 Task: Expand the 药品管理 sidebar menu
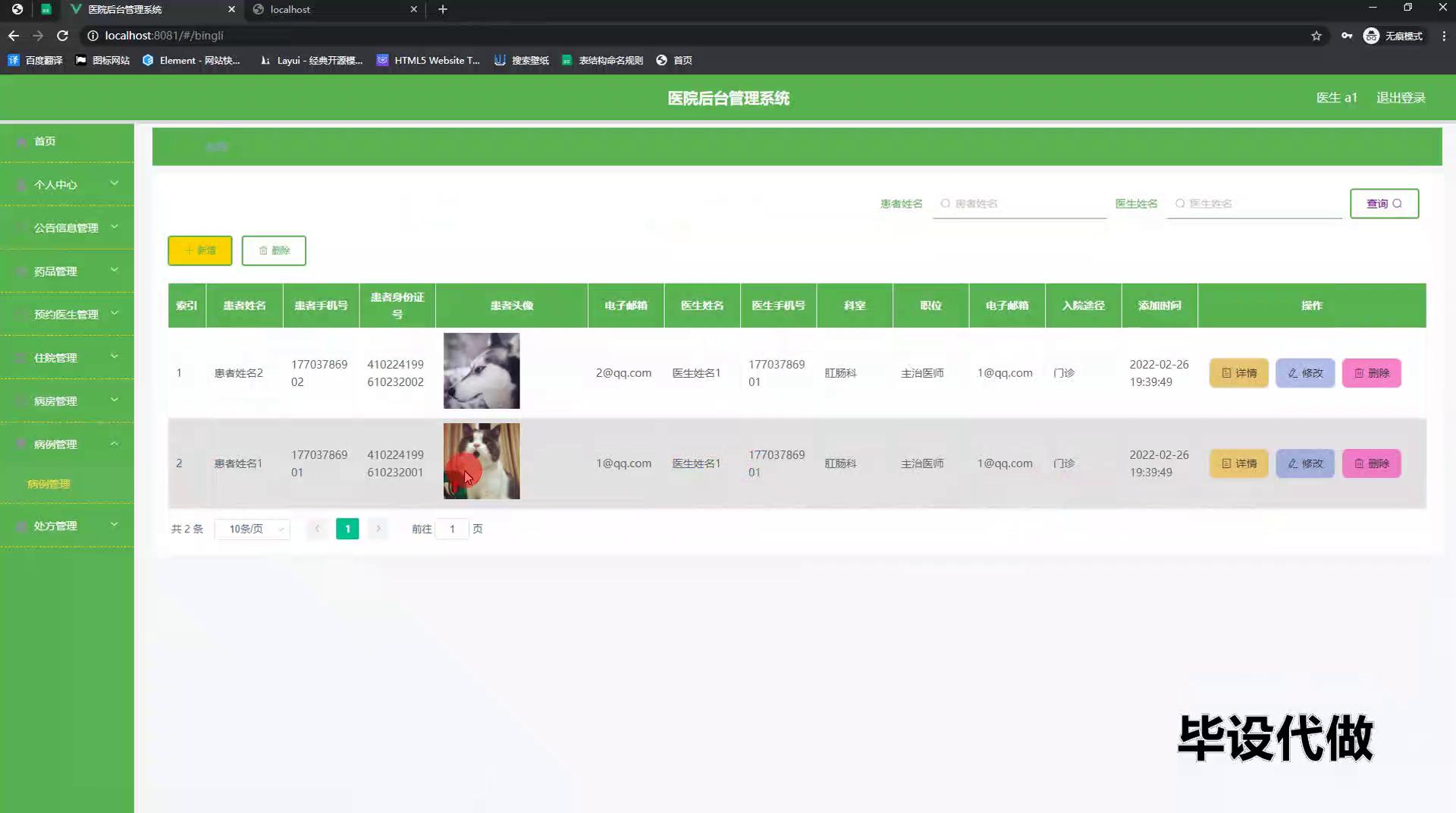(67, 271)
